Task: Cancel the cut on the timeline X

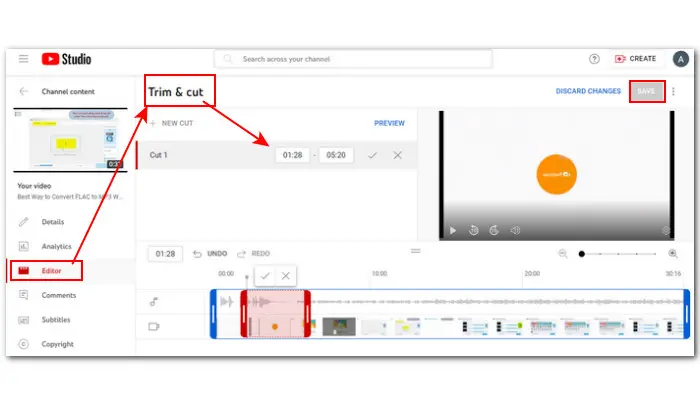Action: pyautogui.click(x=286, y=276)
